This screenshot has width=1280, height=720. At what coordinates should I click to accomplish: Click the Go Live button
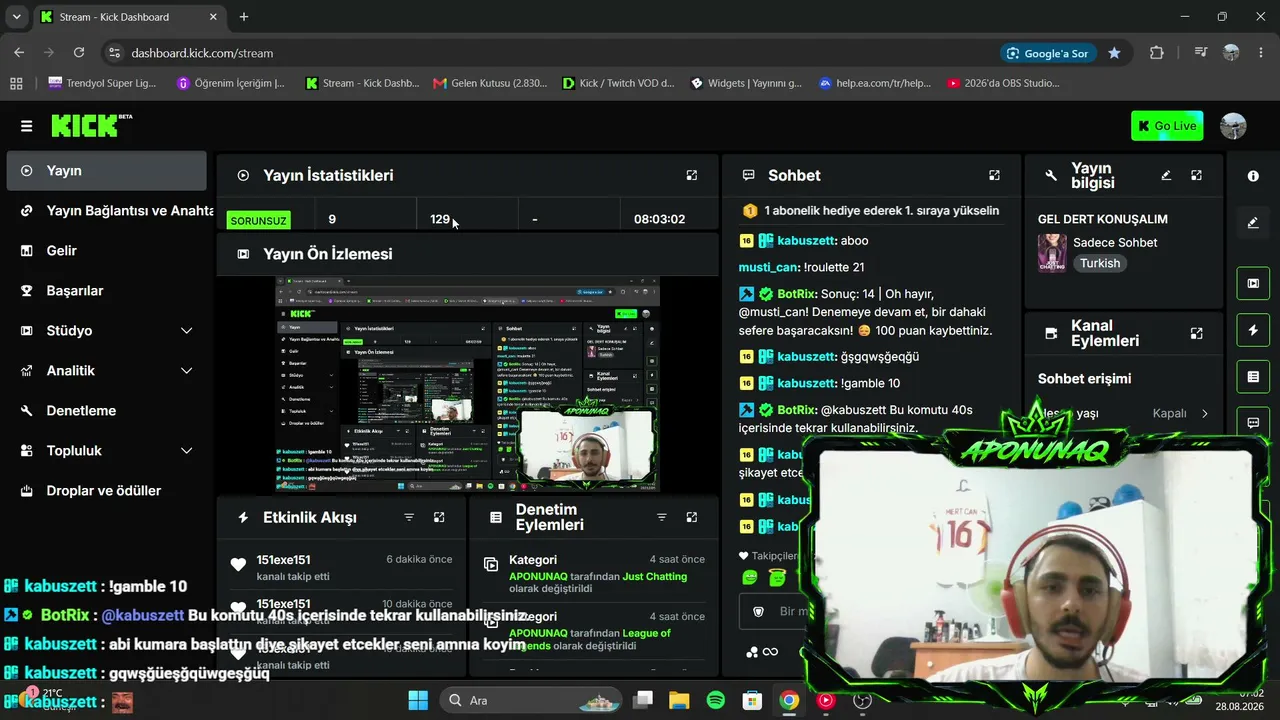point(1167,126)
